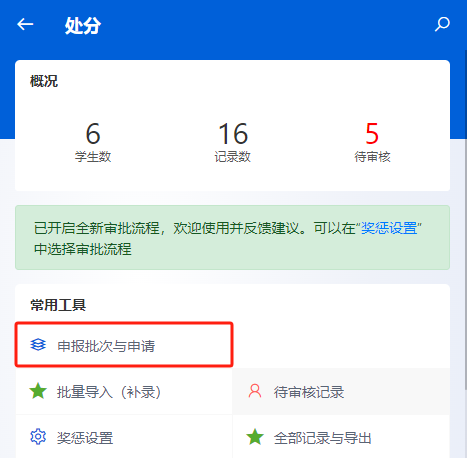
Task: Click the stacked layers icon
Action: coord(38,345)
